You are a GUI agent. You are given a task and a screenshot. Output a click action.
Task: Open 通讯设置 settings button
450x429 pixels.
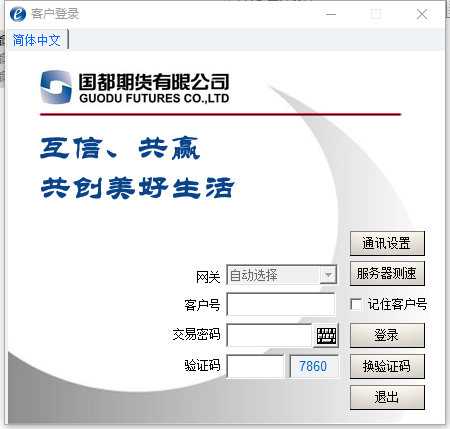click(x=387, y=243)
